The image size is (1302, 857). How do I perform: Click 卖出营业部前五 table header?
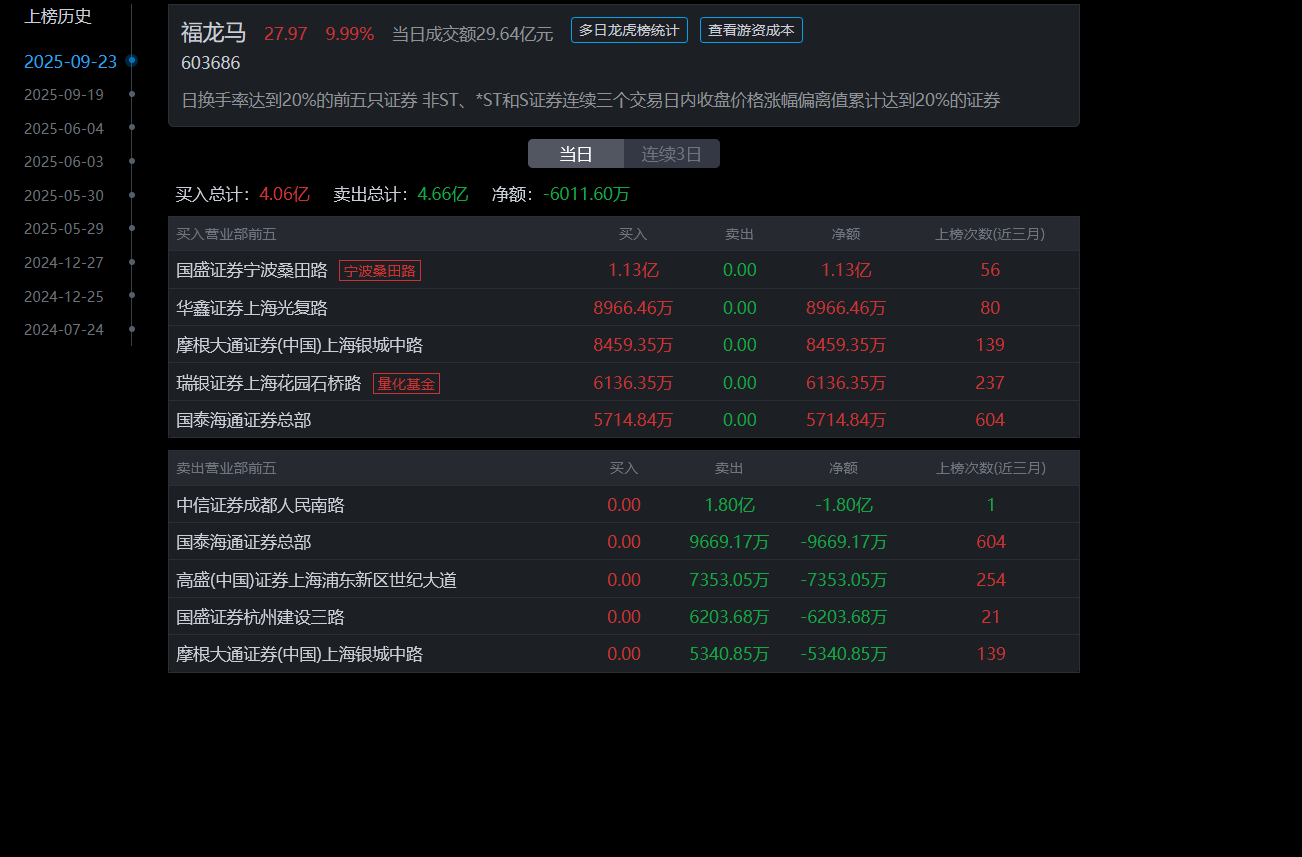(226, 468)
